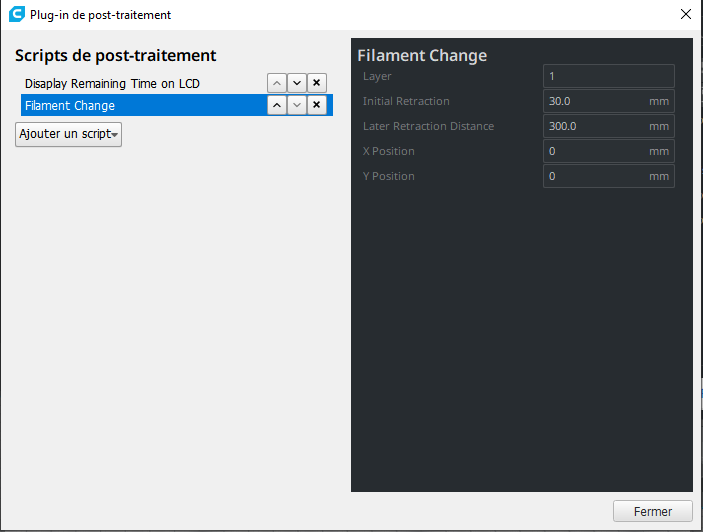This screenshot has height=532, width=703.
Task: Click the Layer setting label
Action: (377, 77)
